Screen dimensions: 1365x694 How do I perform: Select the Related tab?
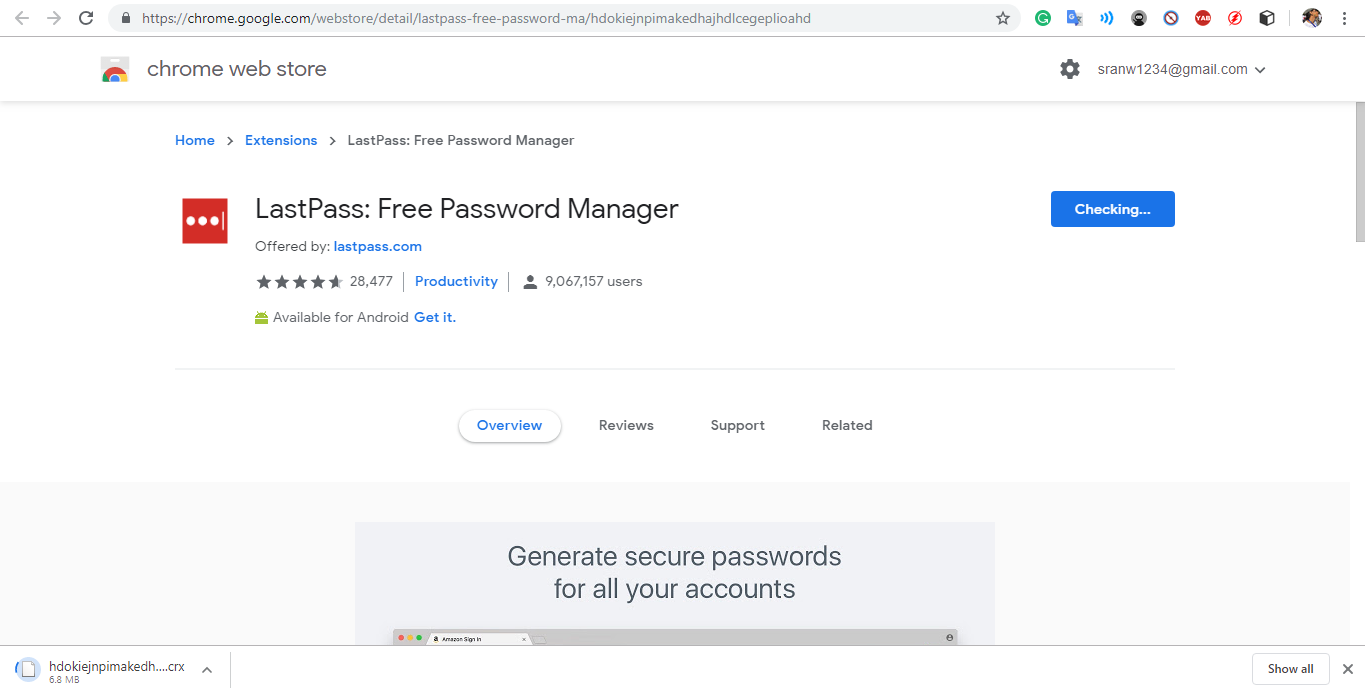pyautogui.click(x=847, y=425)
